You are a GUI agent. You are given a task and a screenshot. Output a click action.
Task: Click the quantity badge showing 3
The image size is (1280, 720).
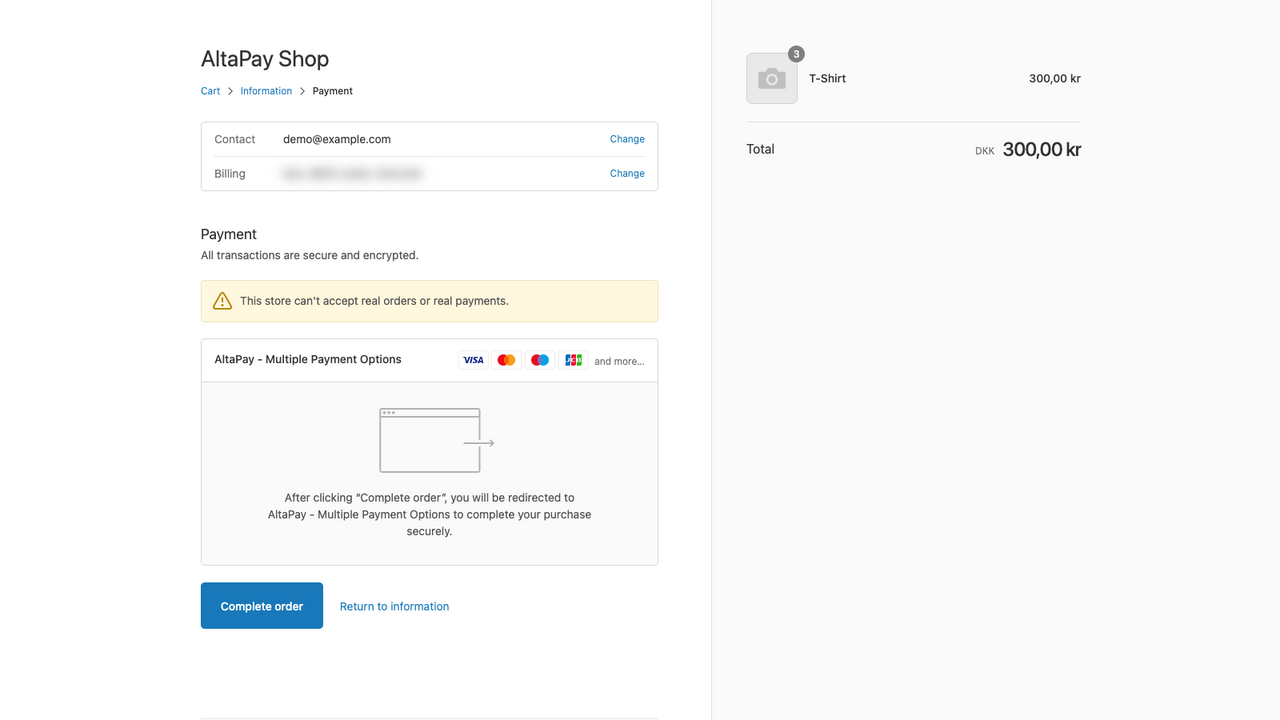point(796,54)
